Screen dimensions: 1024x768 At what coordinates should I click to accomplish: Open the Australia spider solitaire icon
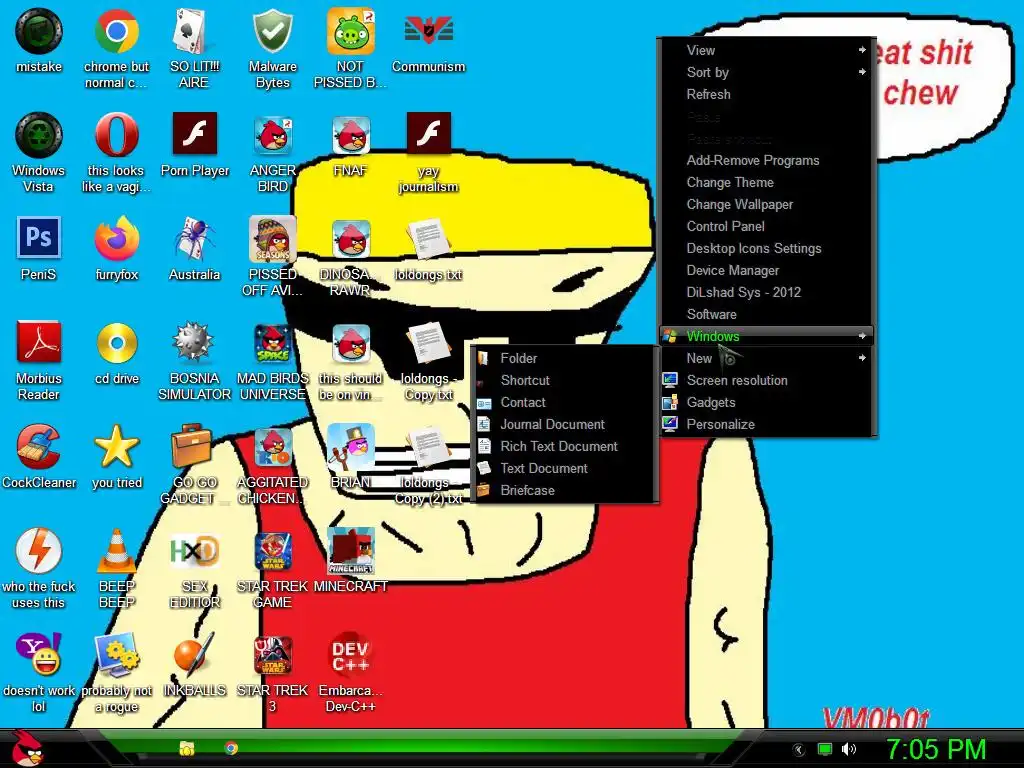click(194, 239)
